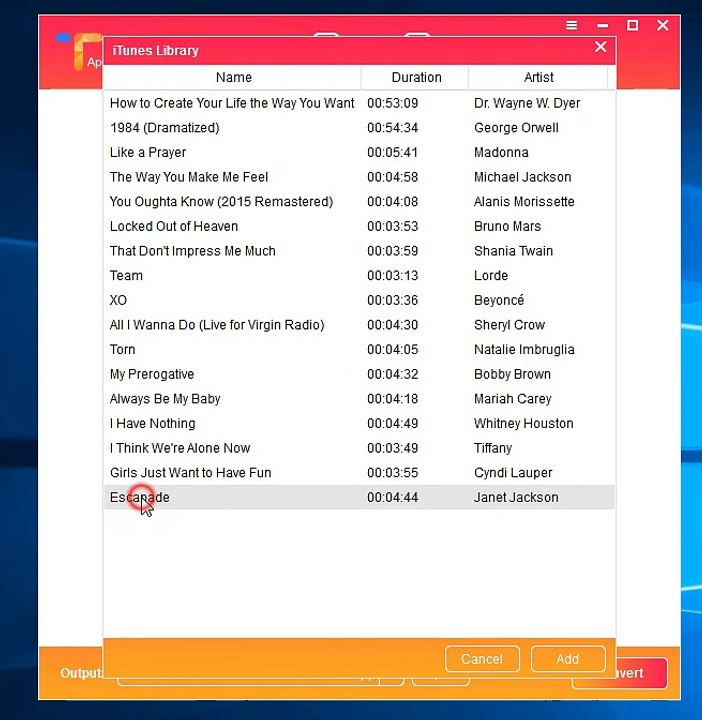Image resolution: width=702 pixels, height=720 pixels.
Task: Click the duration "00:04:32"
Action: pos(393,374)
